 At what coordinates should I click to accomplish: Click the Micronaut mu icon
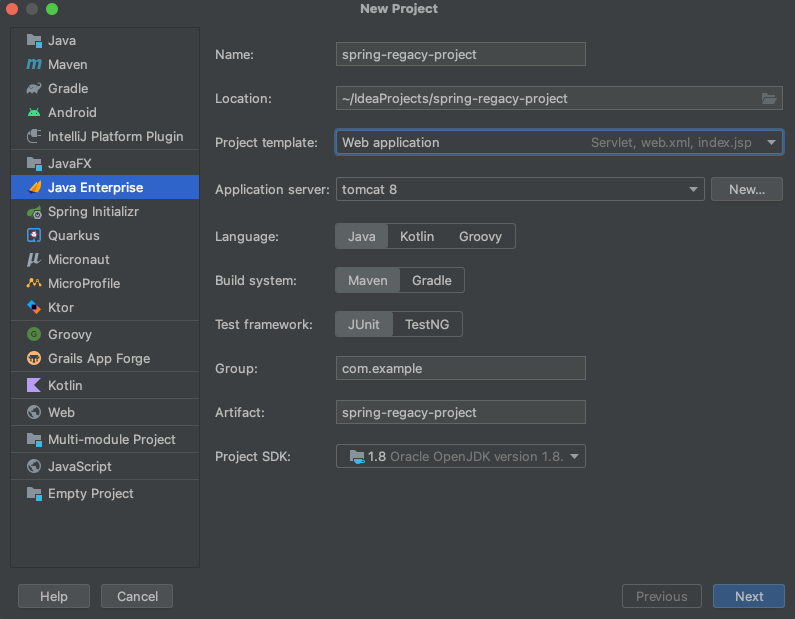(x=34, y=260)
